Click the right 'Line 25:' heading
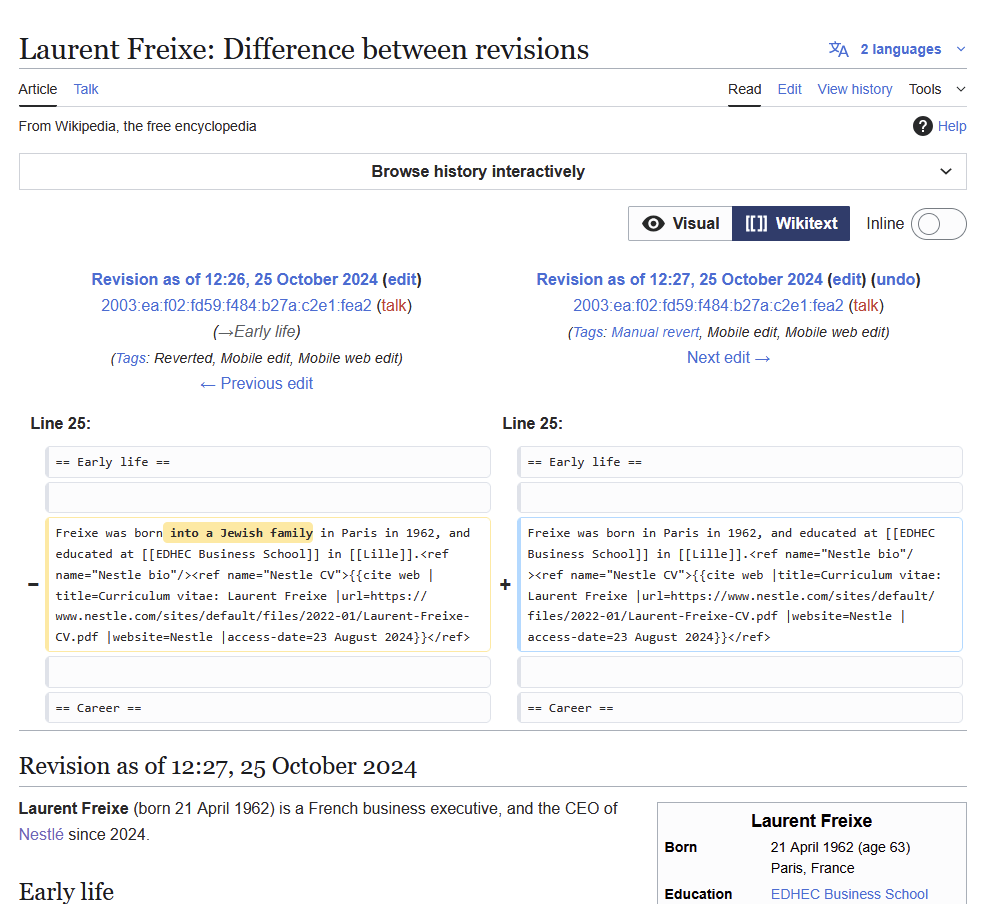 (x=532, y=423)
